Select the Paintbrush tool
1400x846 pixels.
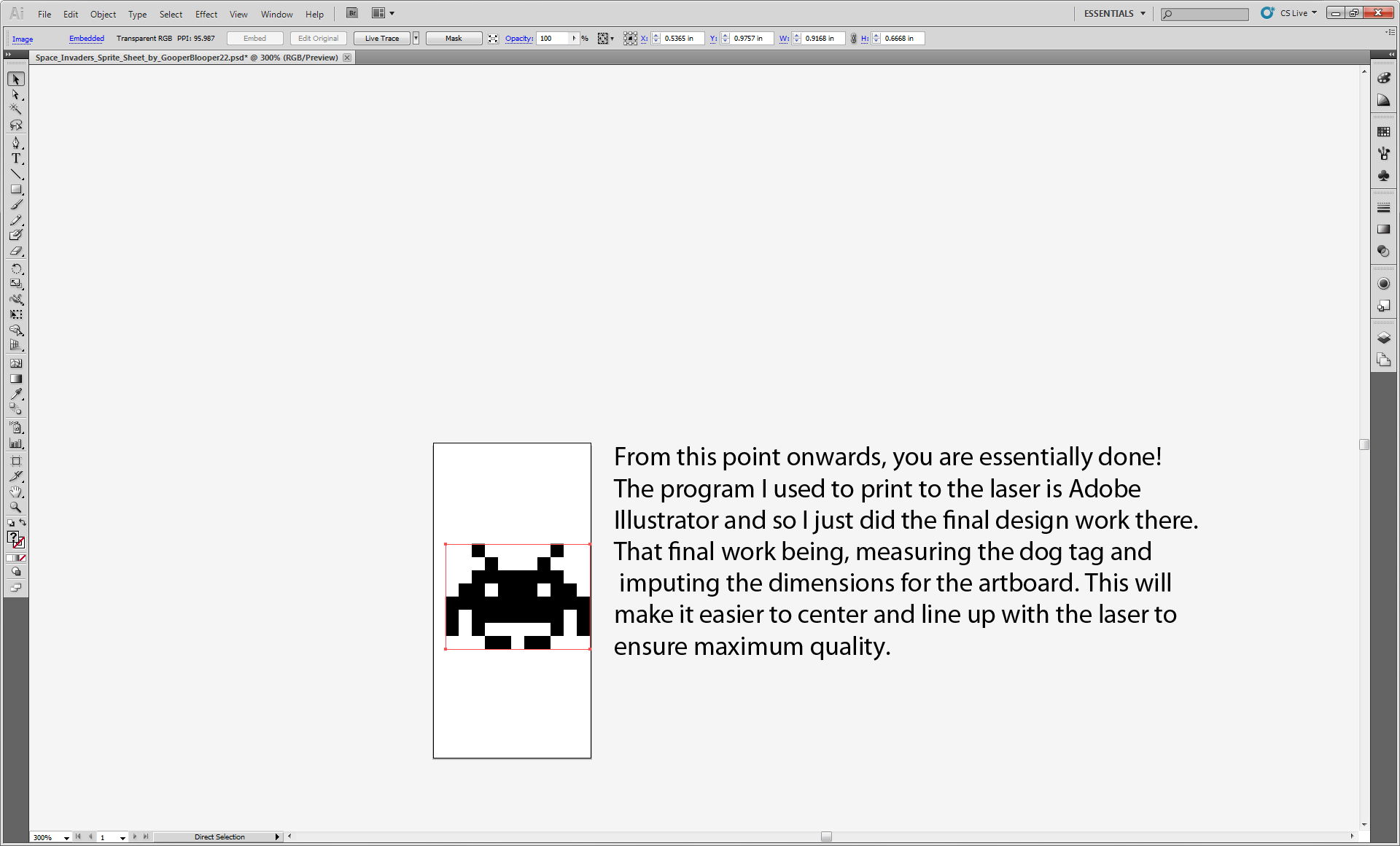pos(16,204)
